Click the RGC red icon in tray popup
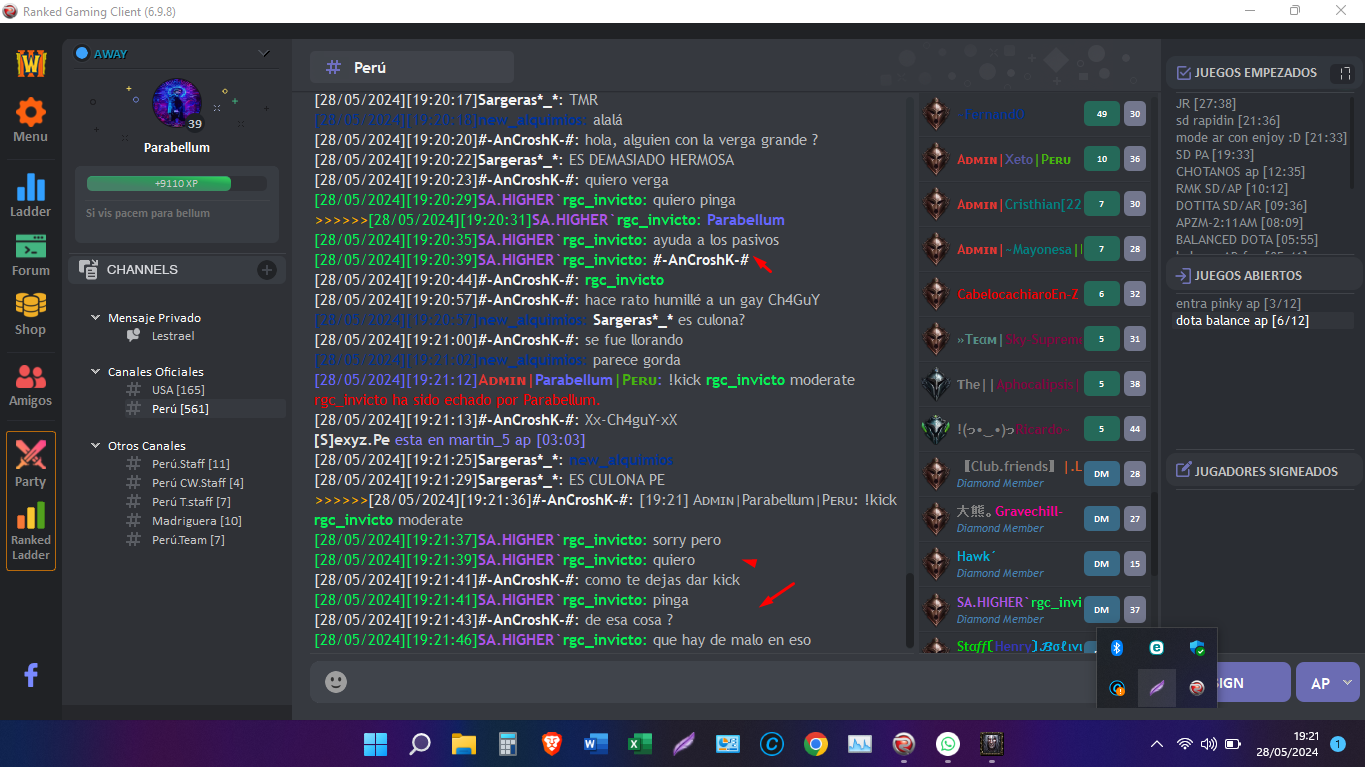Image resolution: width=1365 pixels, height=767 pixels. coord(1197,688)
